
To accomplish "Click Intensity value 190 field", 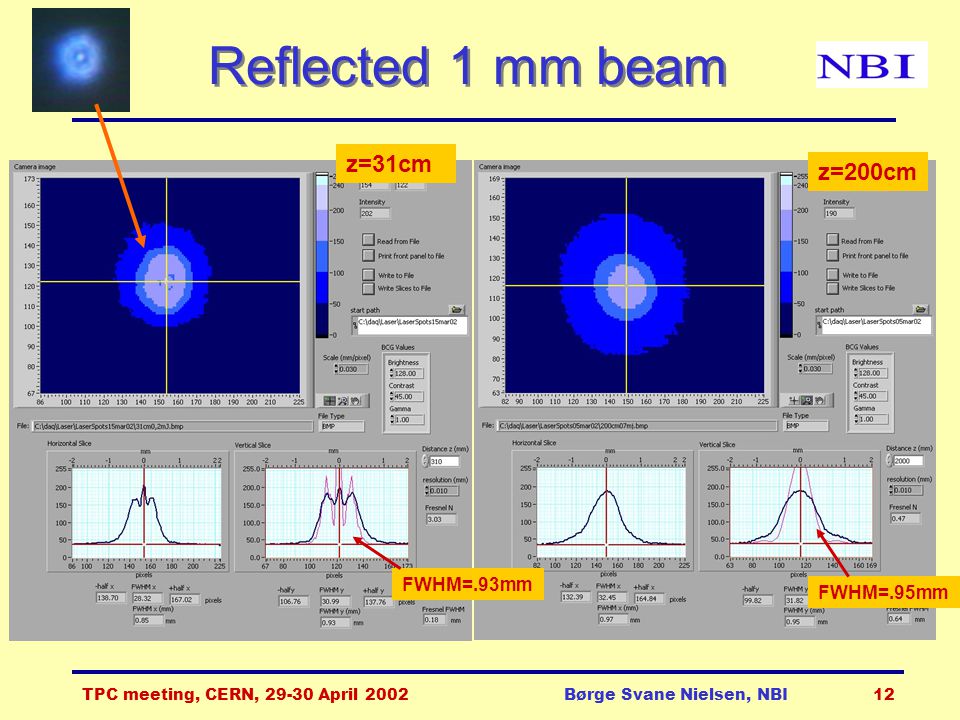I will tap(838, 214).
